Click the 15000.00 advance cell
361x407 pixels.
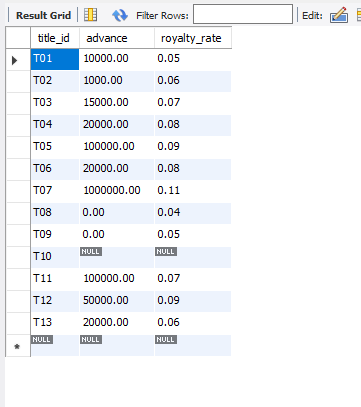(x=117, y=103)
